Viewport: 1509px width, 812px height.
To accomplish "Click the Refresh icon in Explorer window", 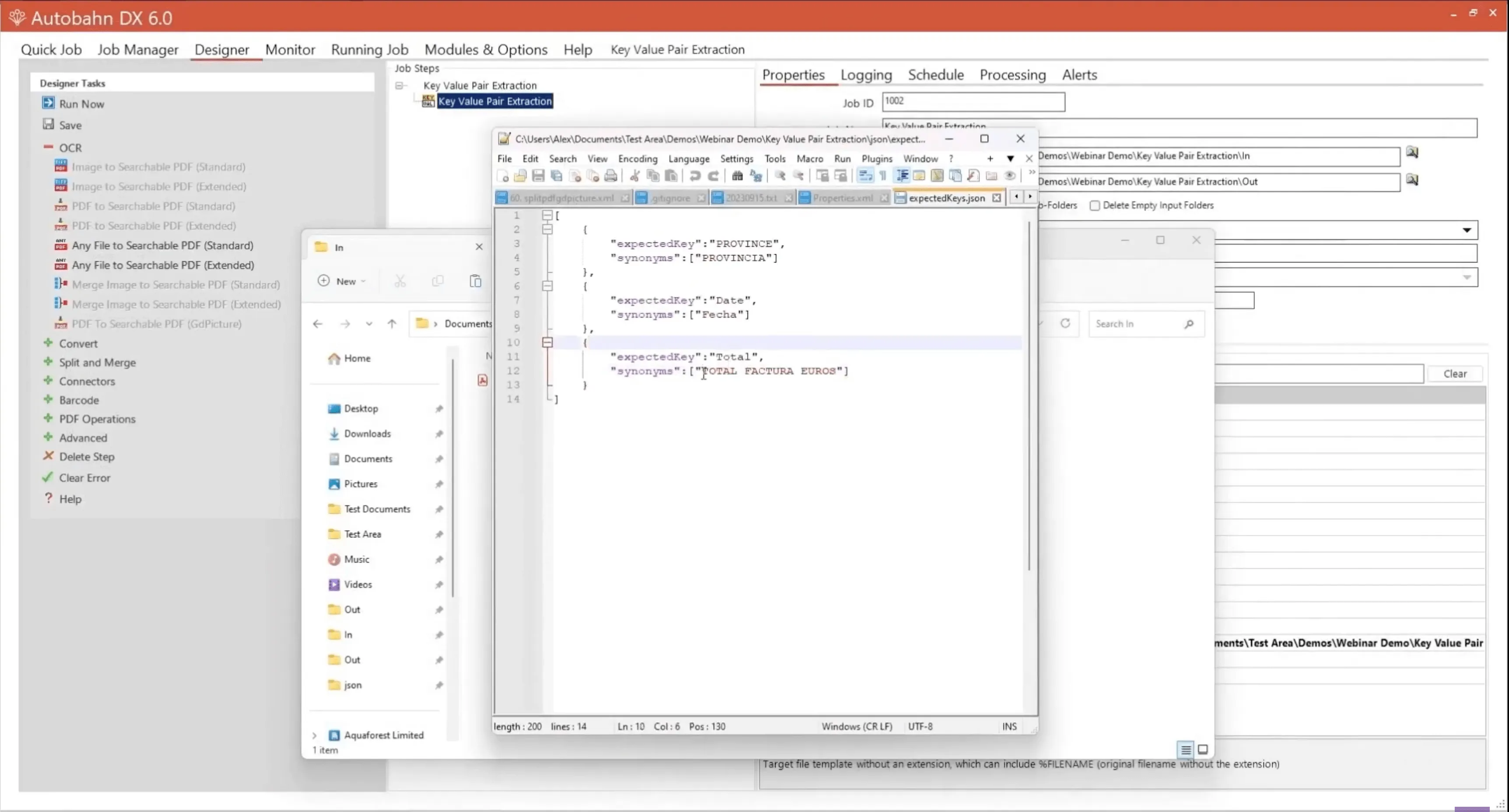I will (1066, 323).
